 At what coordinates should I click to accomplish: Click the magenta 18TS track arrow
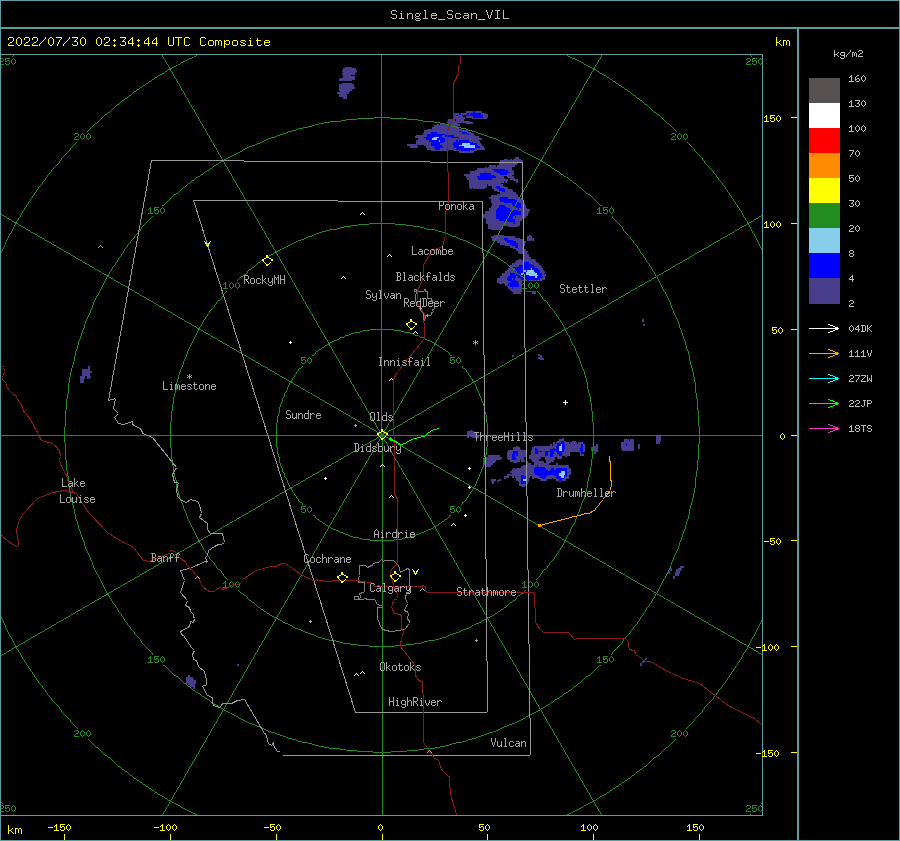[x=824, y=428]
